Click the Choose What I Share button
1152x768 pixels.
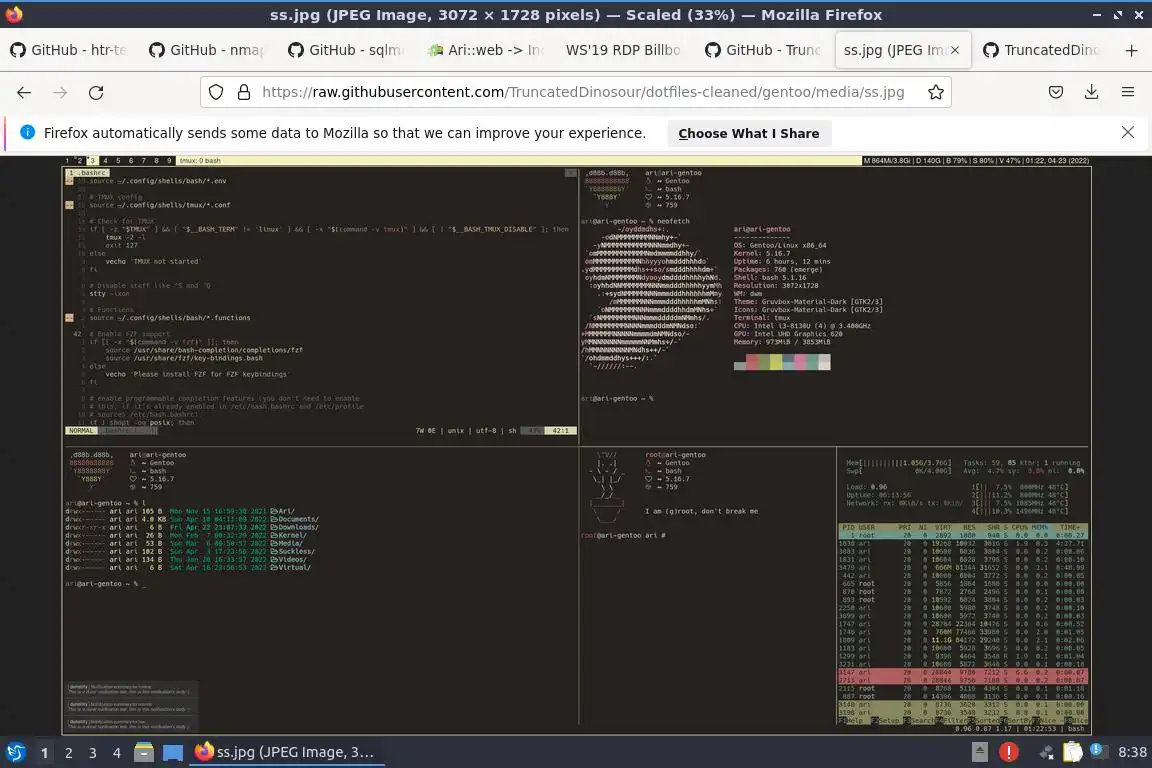[749, 133]
